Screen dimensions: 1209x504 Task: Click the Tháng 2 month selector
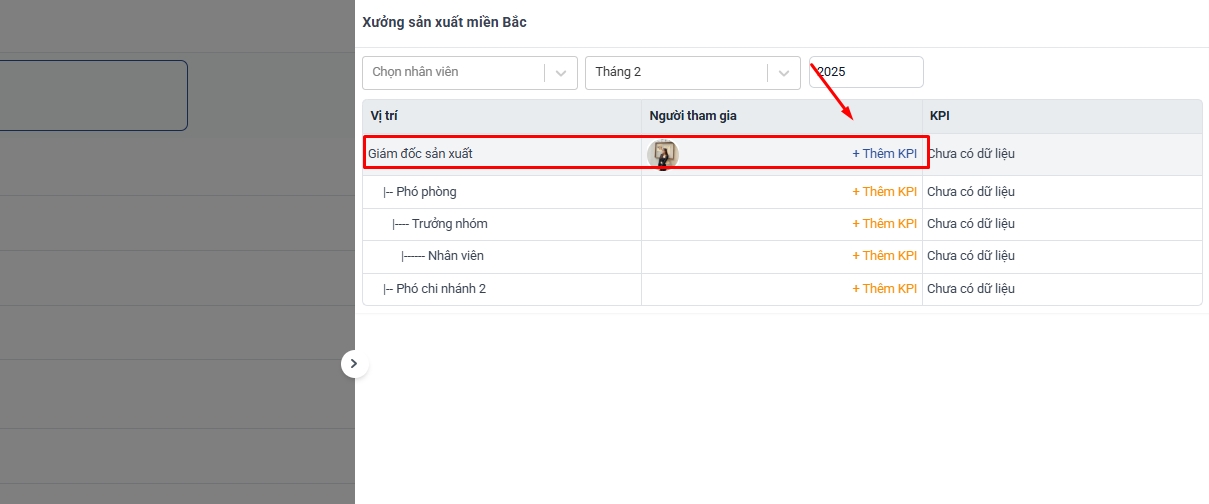click(x=693, y=72)
